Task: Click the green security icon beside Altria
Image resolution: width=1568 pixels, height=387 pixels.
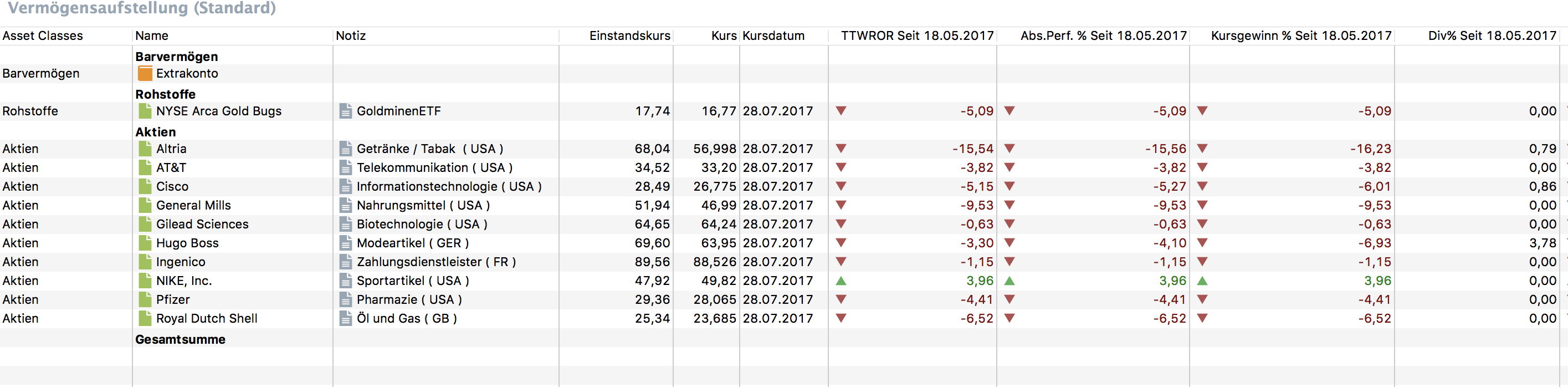Action: tap(145, 149)
